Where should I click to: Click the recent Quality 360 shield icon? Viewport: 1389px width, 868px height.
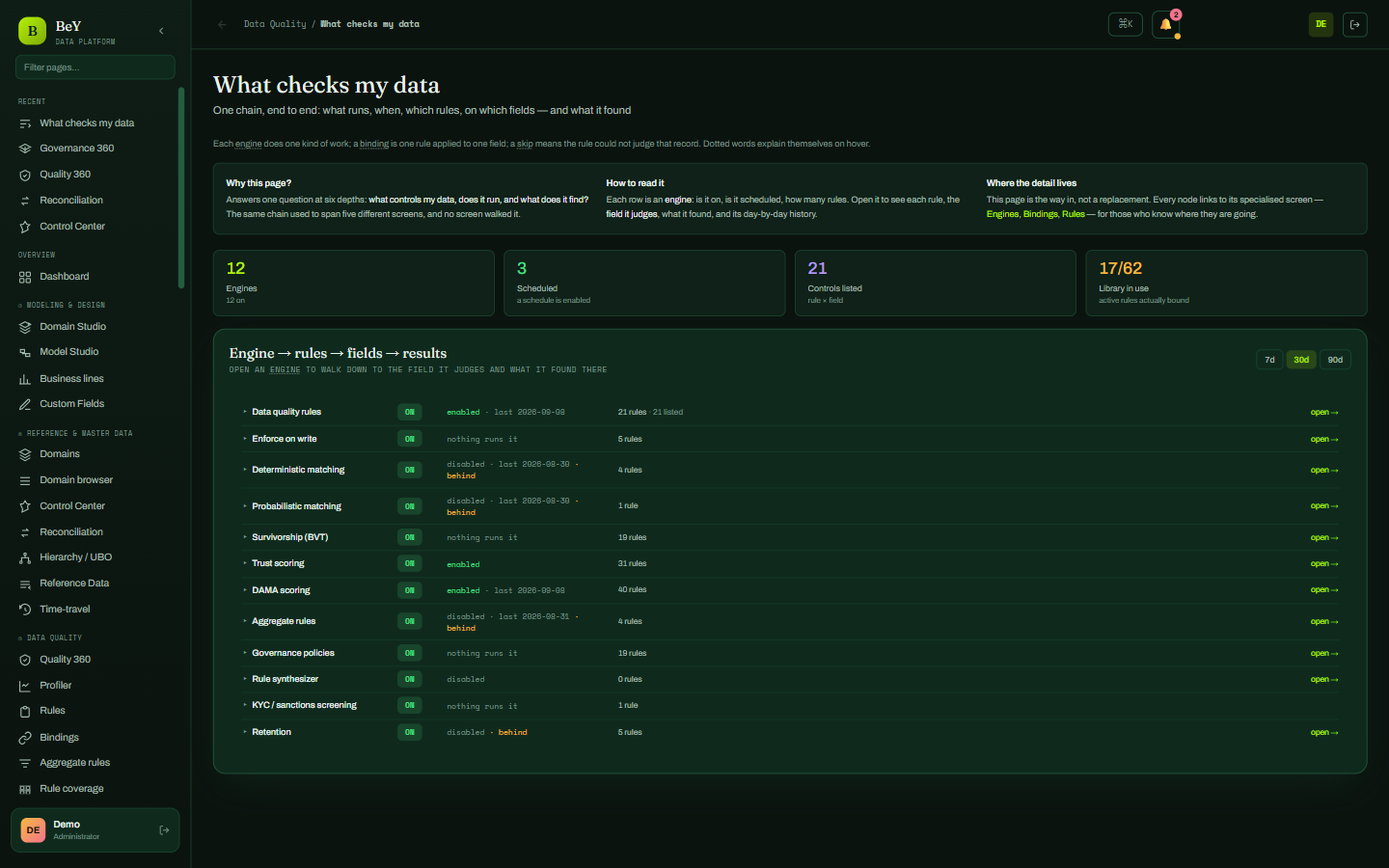(25, 175)
